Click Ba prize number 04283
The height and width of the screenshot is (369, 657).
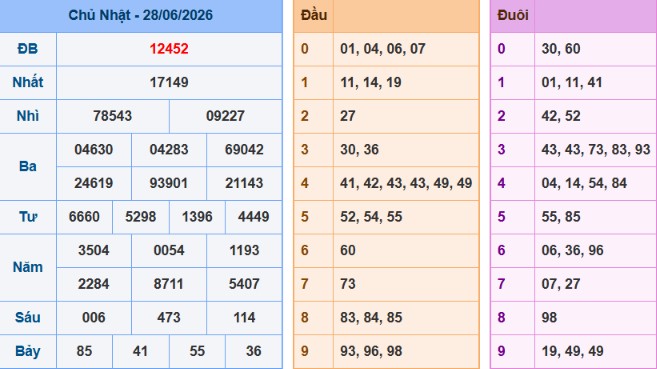(169, 150)
